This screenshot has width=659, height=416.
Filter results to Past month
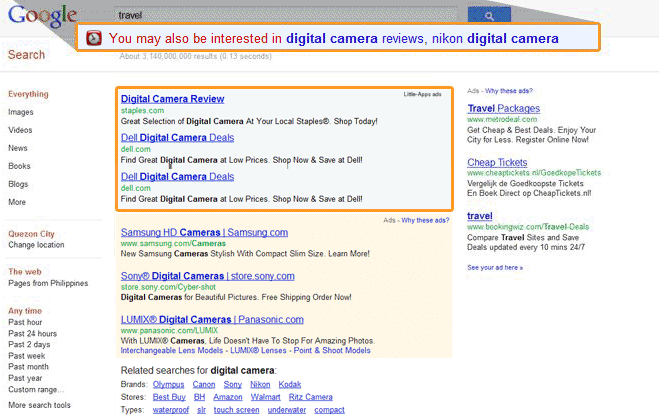(x=28, y=367)
